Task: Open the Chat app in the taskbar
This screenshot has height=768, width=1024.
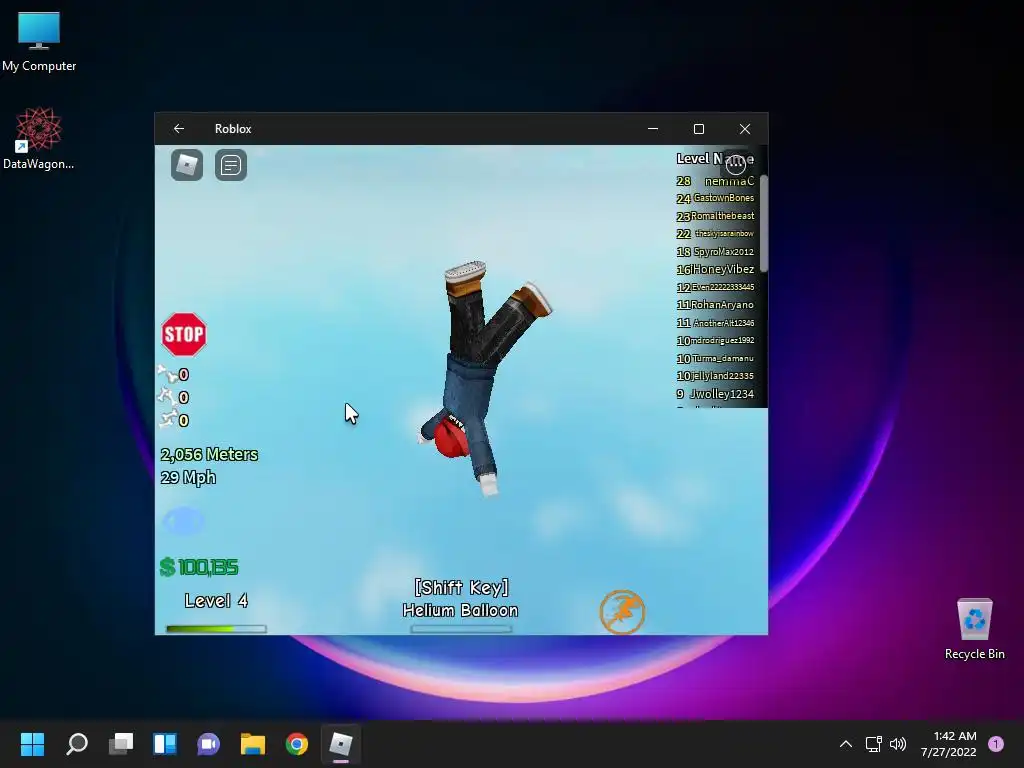Action: [209, 744]
